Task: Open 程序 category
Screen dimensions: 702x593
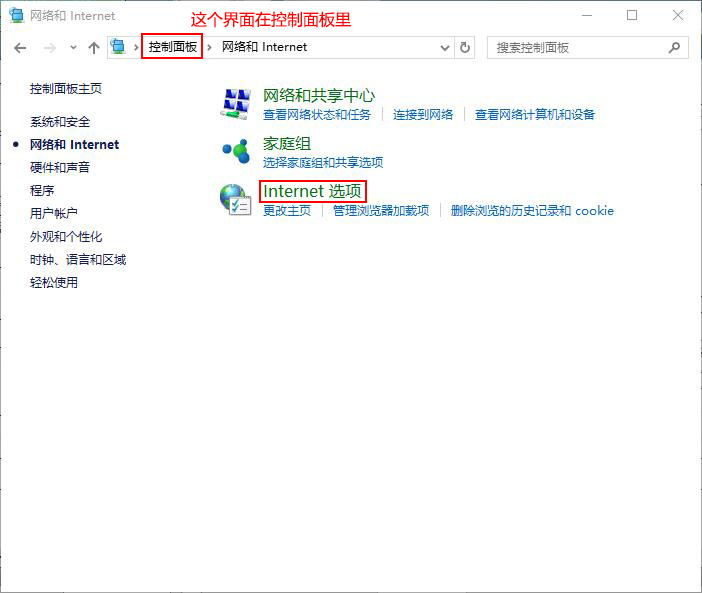Action: (42, 191)
